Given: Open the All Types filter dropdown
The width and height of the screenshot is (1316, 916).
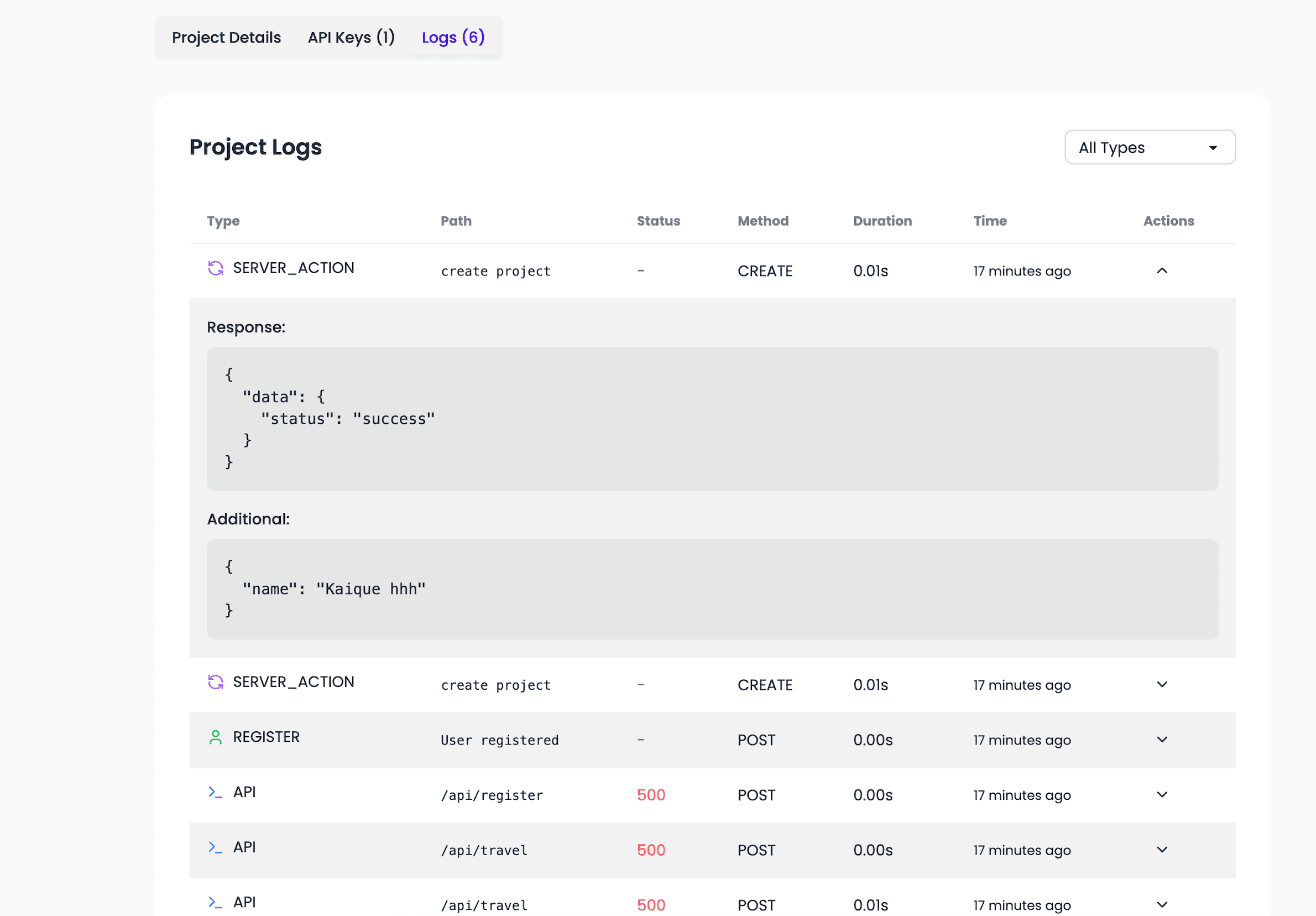Looking at the screenshot, I should (1150, 147).
